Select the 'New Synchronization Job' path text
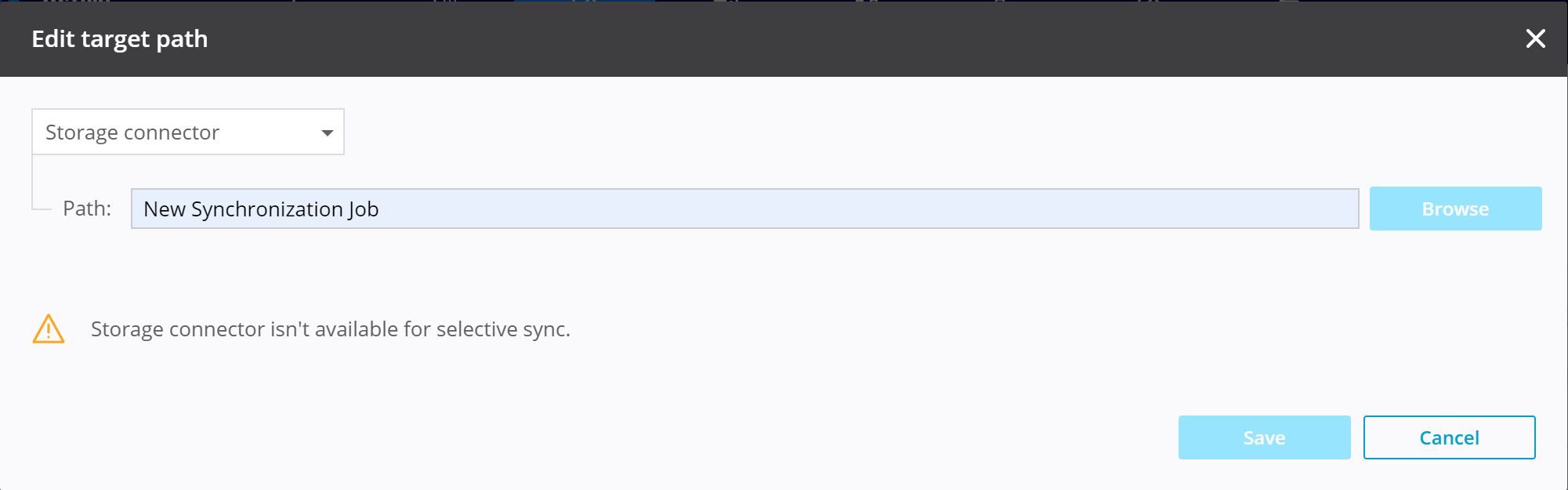Image resolution: width=1568 pixels, height=490 pixels. pos(261,209)
